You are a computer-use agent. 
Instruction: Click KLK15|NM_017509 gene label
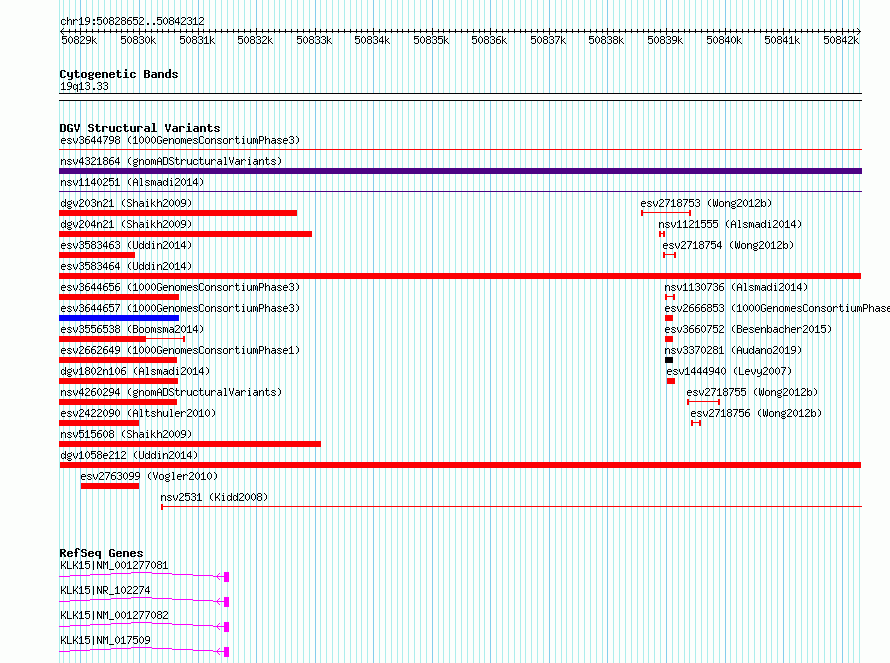pyautogui.click(x=105, y=640)
